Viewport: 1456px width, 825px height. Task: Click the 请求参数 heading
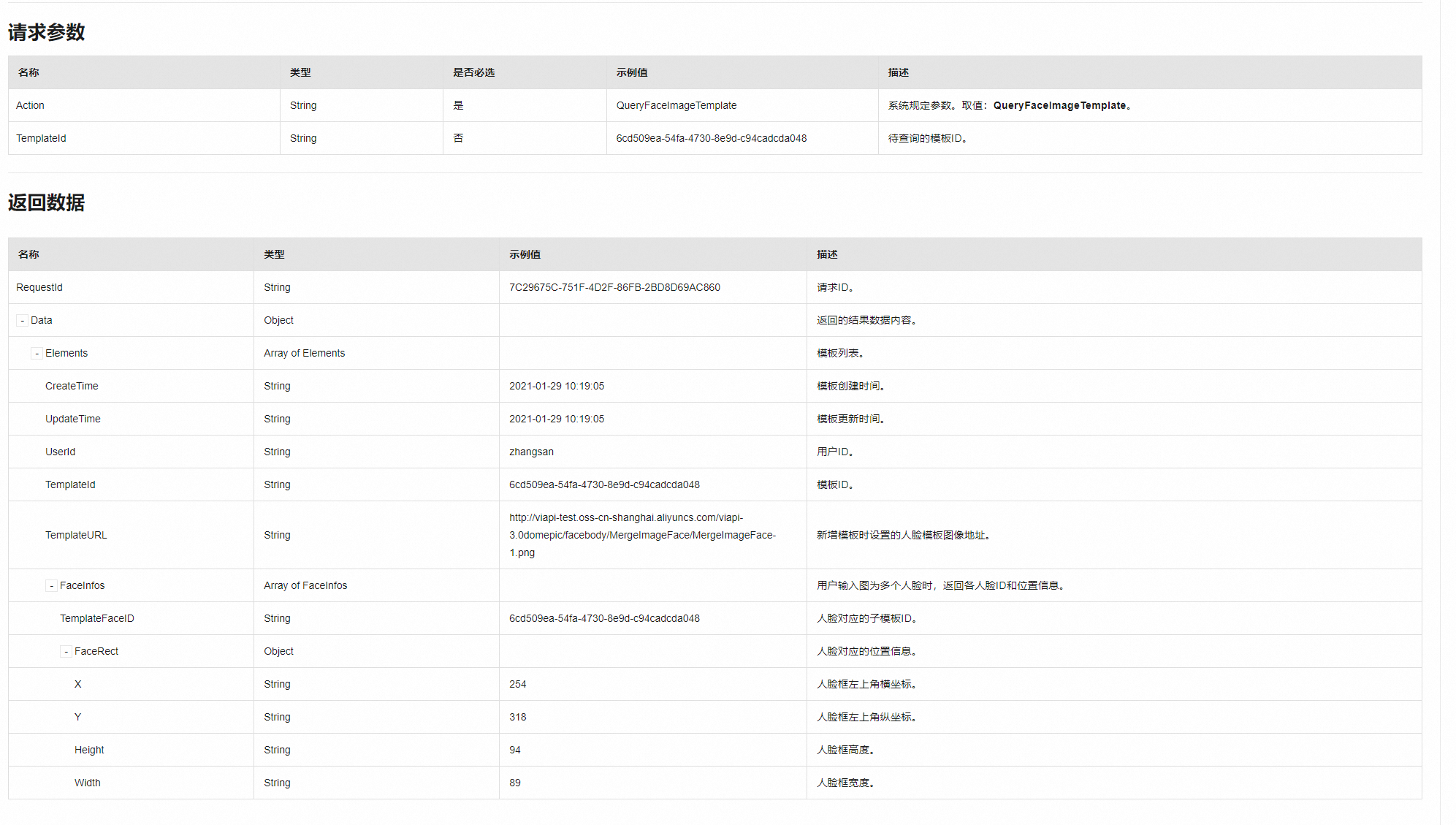click(x=47, y=32)
